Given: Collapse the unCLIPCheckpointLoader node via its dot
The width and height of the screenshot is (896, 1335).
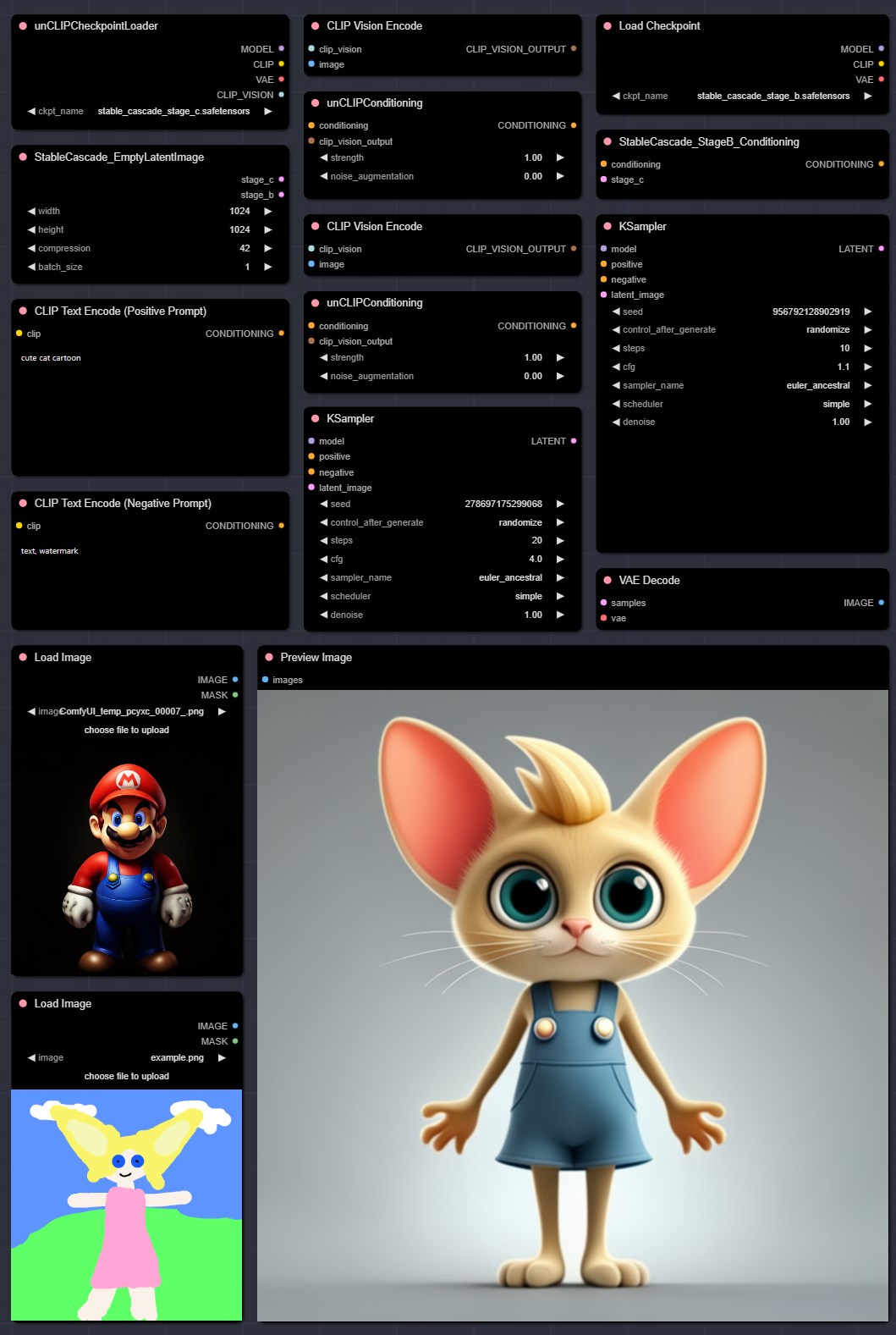Looking at the screenshot, I should tap(23, 26).
